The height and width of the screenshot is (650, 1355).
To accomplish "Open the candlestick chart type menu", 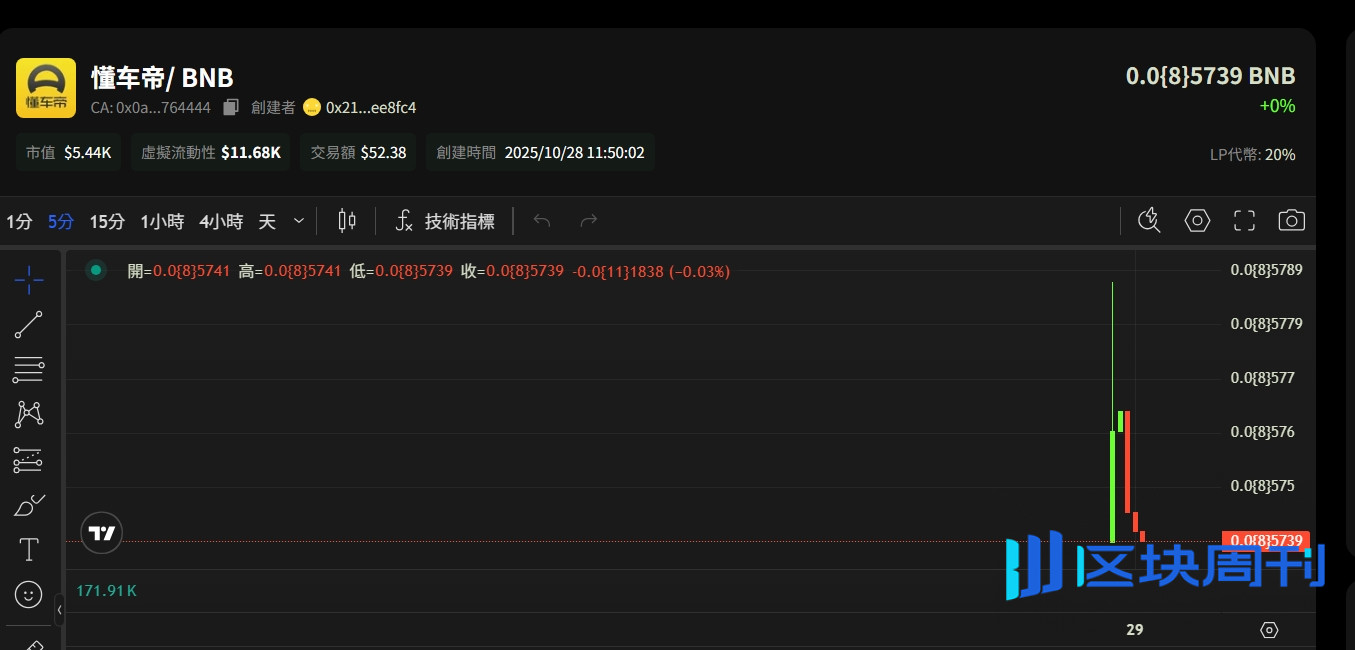I will click(347, 221).
